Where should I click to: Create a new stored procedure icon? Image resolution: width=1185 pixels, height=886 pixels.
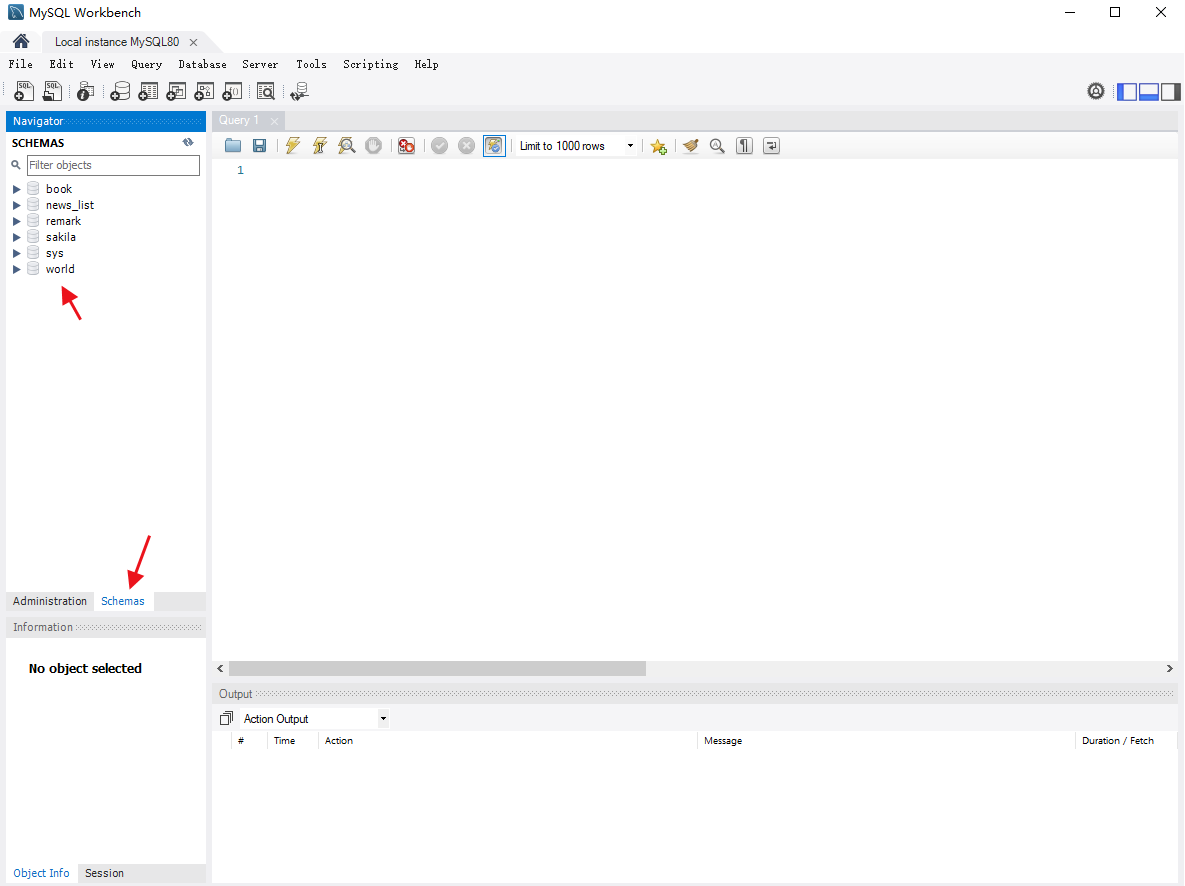[x=204, y=91]
